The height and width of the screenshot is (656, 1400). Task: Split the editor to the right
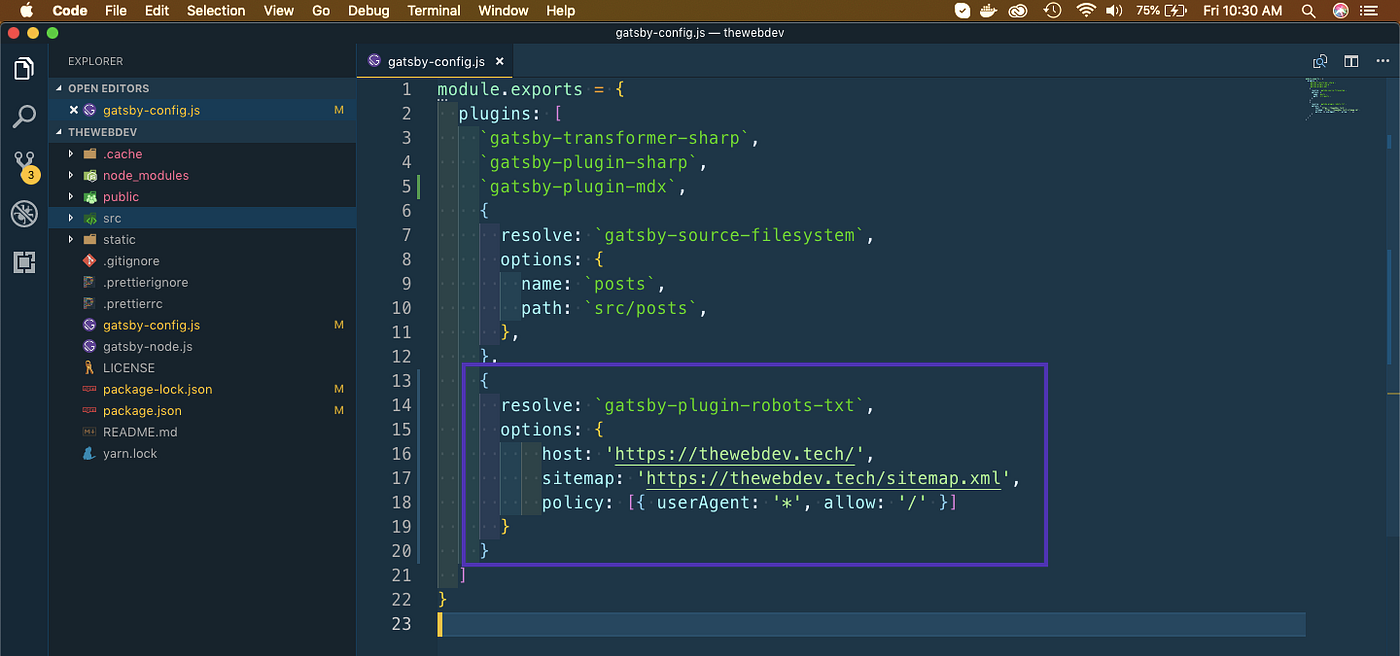(x=1351, y=61)
